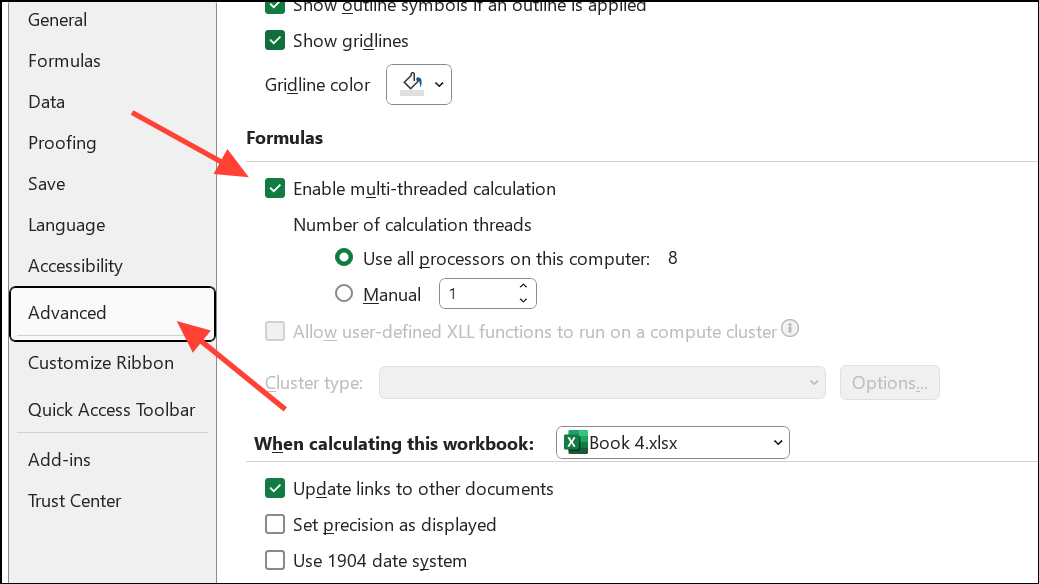Open the Formulas options category
The image size is (1039, 584).
(x=64, y=61)
